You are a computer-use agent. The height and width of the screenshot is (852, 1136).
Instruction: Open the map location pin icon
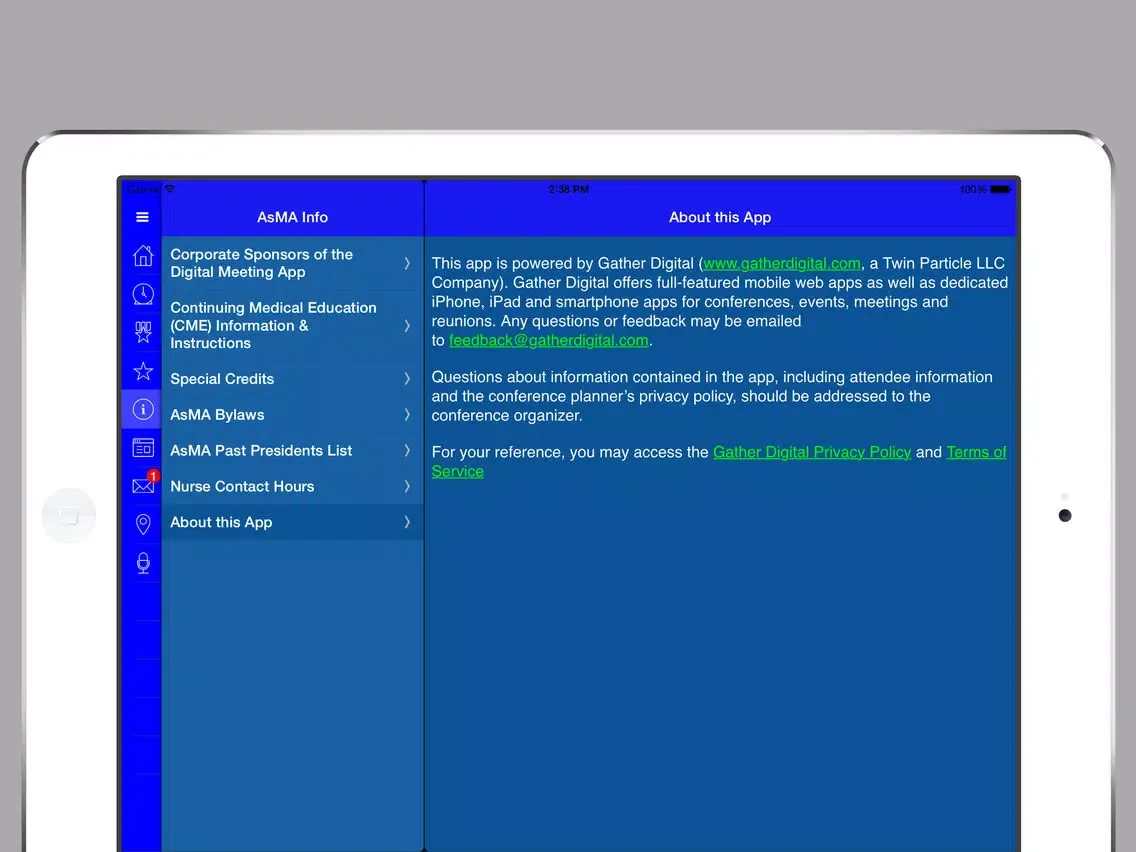pos(143,524)
